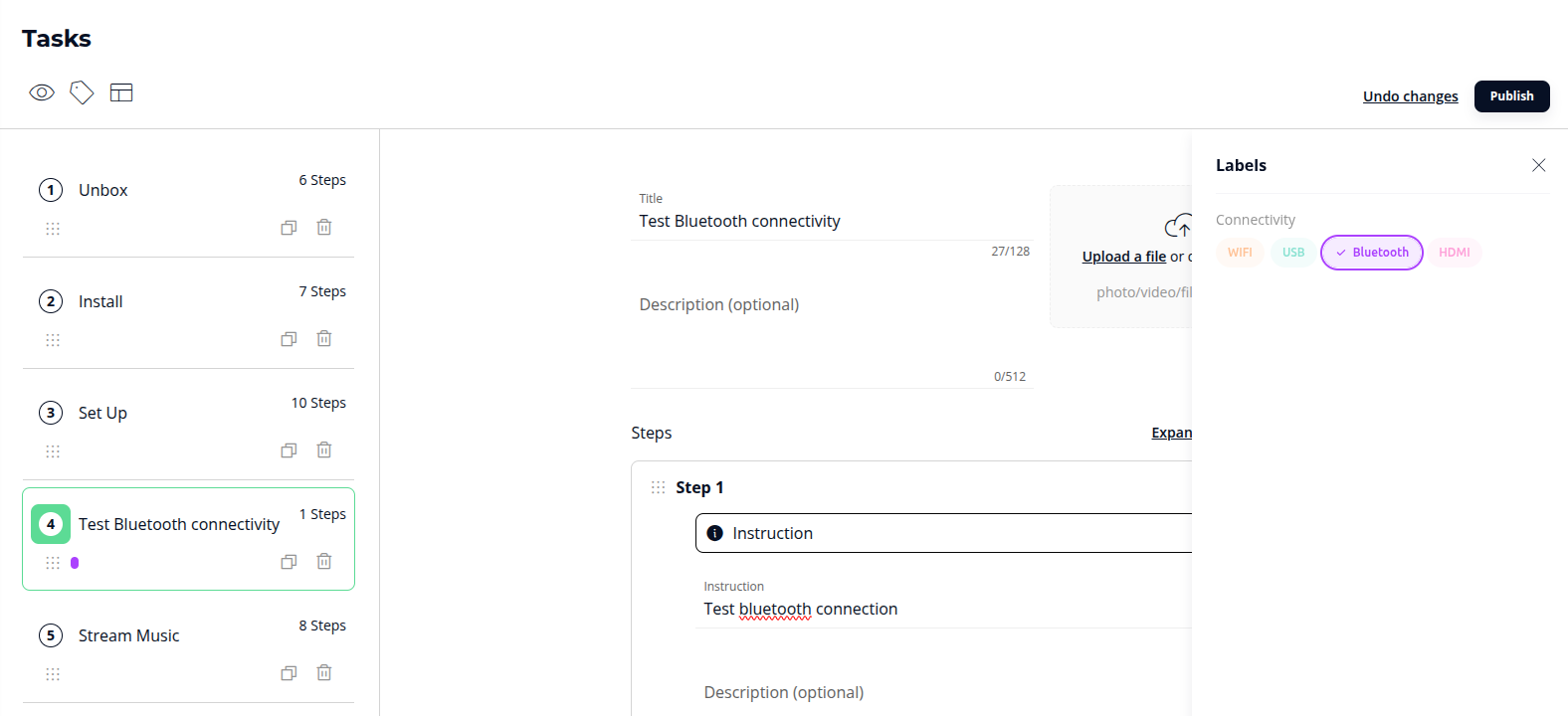The width and height of the screenshot is (1568, 716).
Task: Click the task Title input field
Action: (x=832, y=221)
